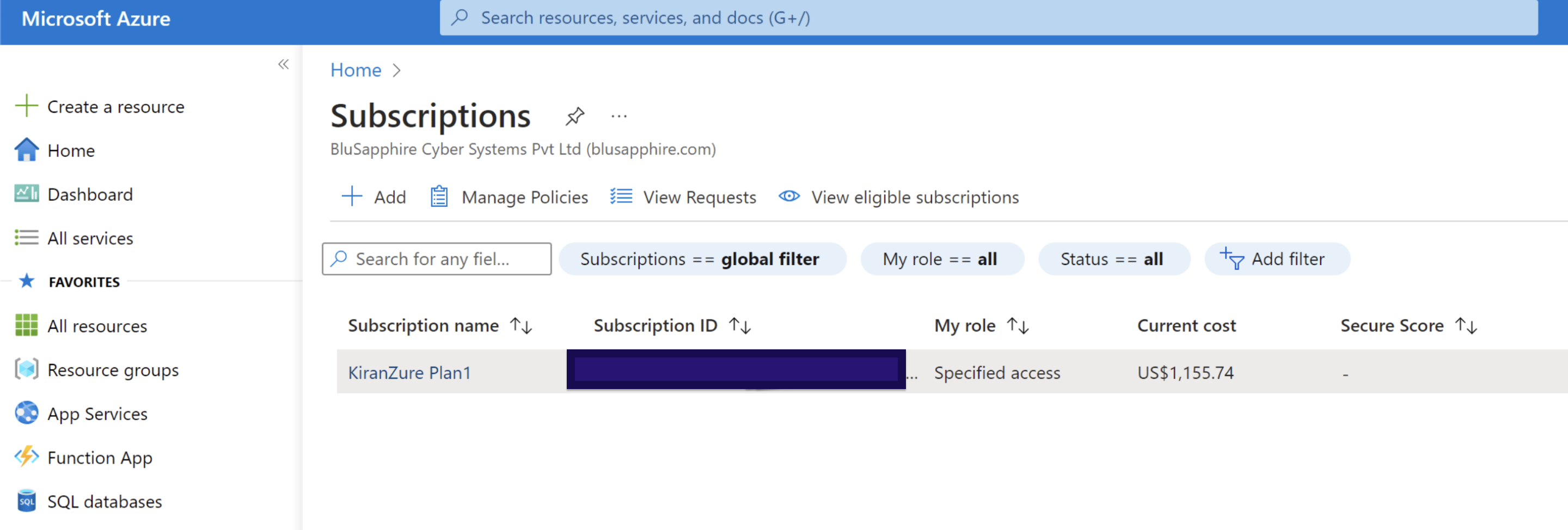The width and height of the screenshot is (1568, 530).
Task: Open the Subscriptions global filter pill
Action: [x=702, y=258]
